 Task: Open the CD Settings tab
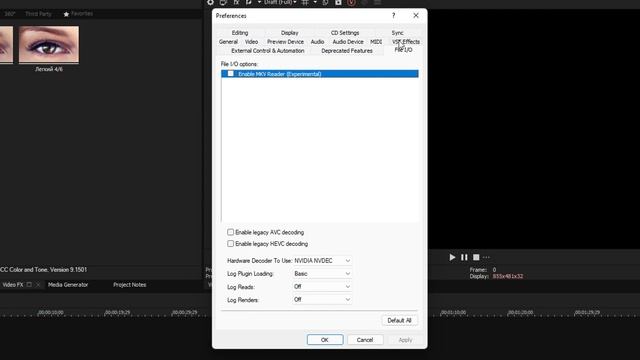tap(345, 33)
